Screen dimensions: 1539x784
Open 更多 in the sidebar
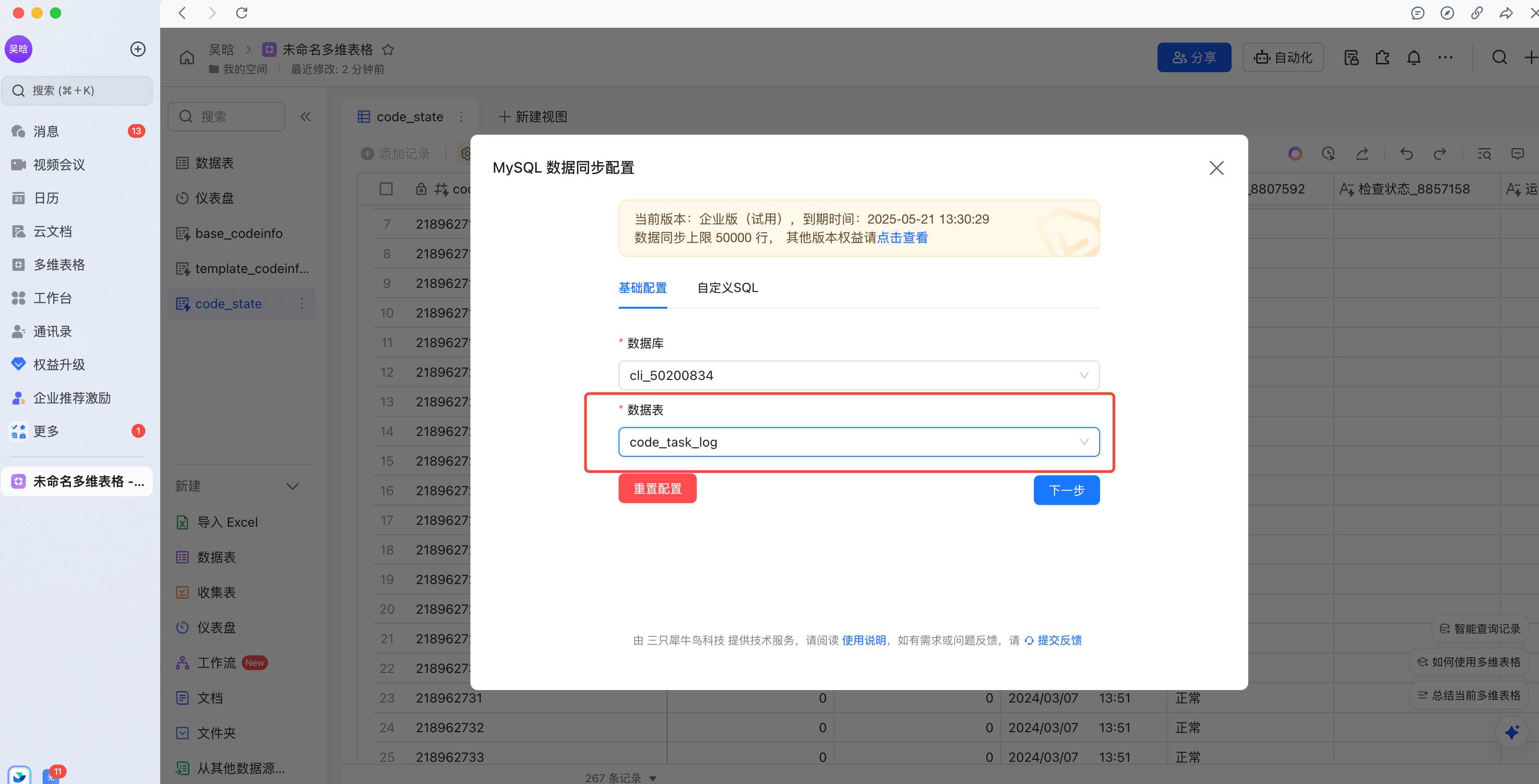coord(77,431)
